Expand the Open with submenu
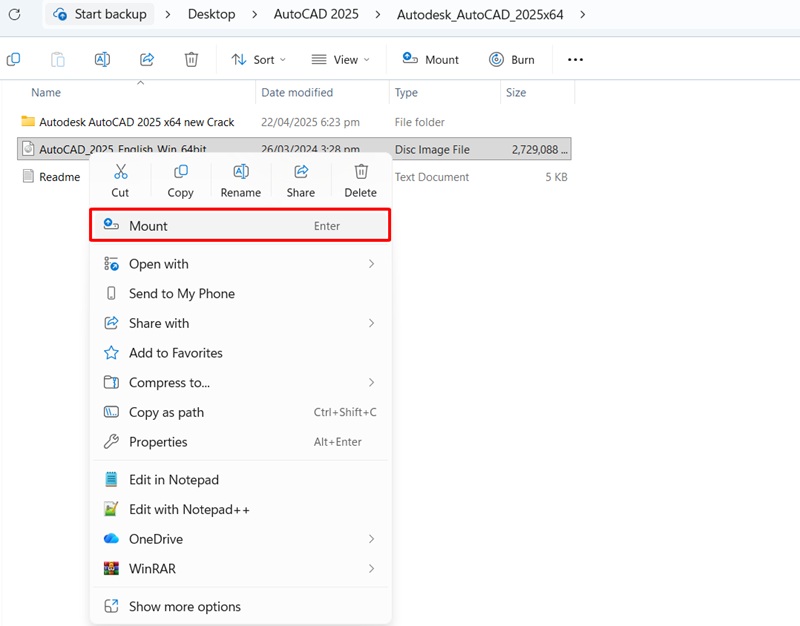Image resolution: width=800 pixels, height=626 pixels. pyautogui.click(x=160, y=264)
